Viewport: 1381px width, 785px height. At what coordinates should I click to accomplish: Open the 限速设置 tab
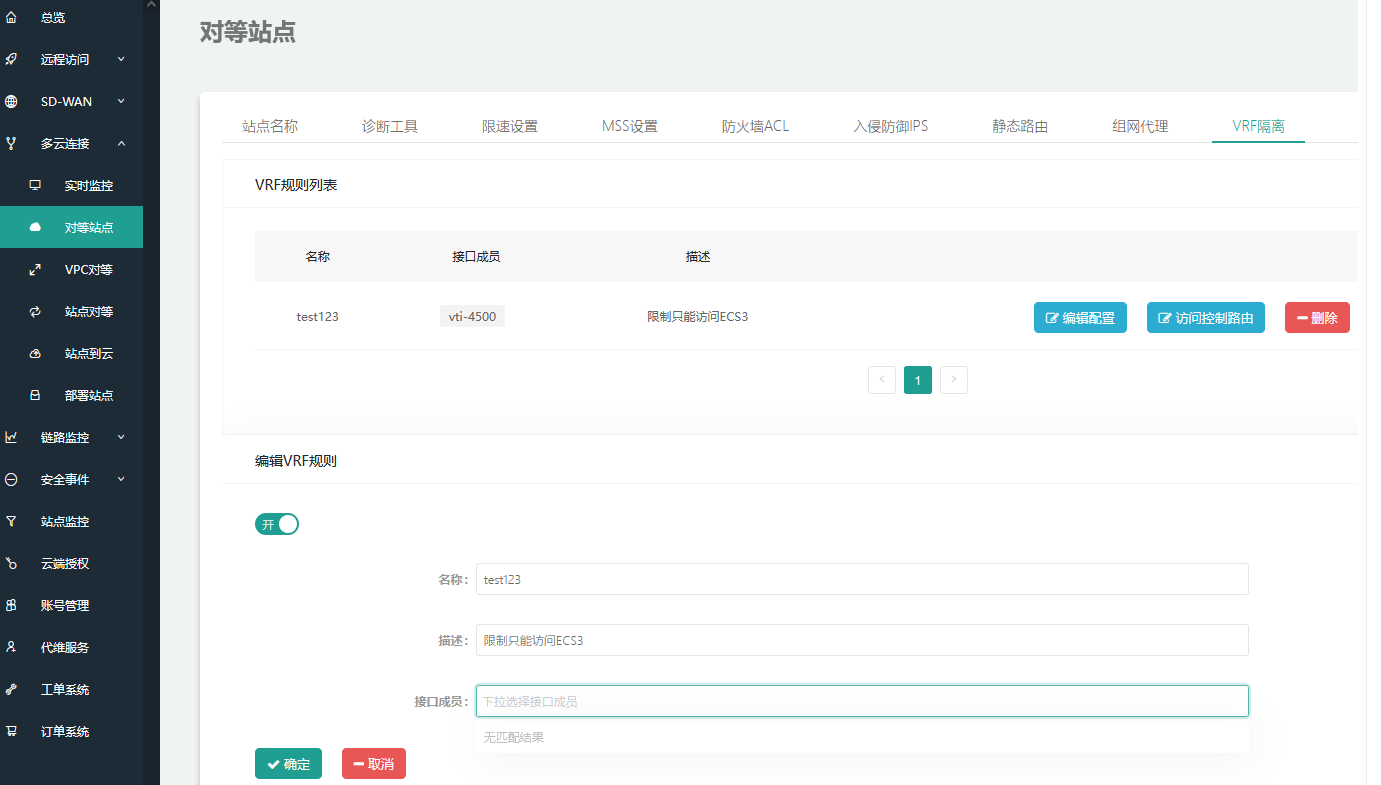point(510,126)
